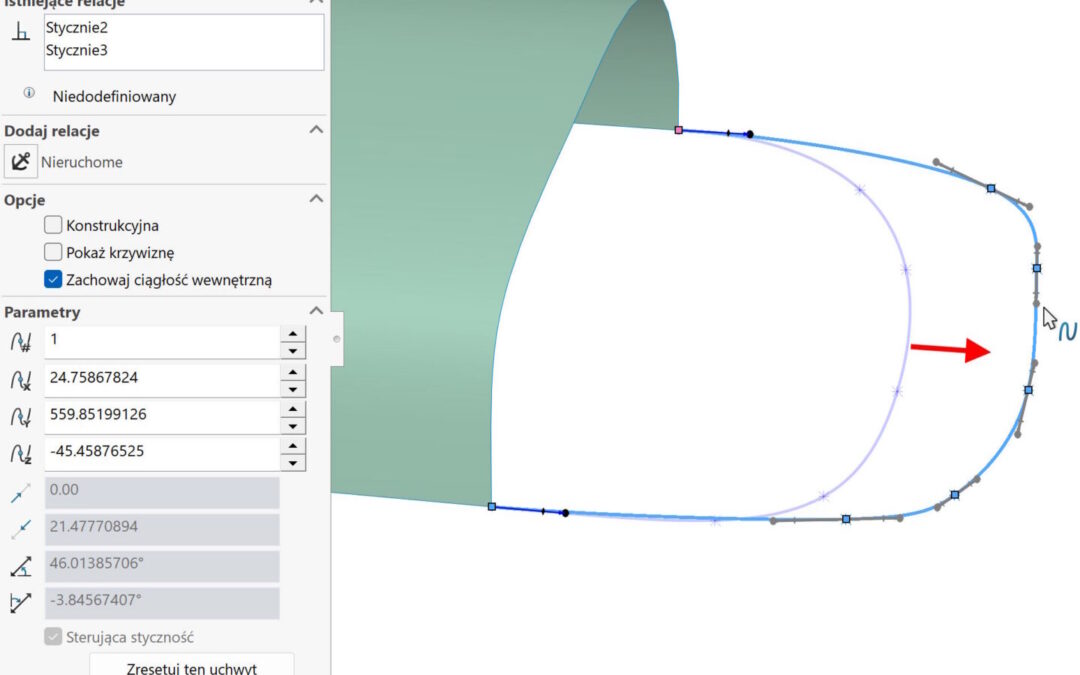Image resolution: width=1080 pixels, height=675 pixels.
Task: Click the spline point number icon
Action: (x=21, y=341)
